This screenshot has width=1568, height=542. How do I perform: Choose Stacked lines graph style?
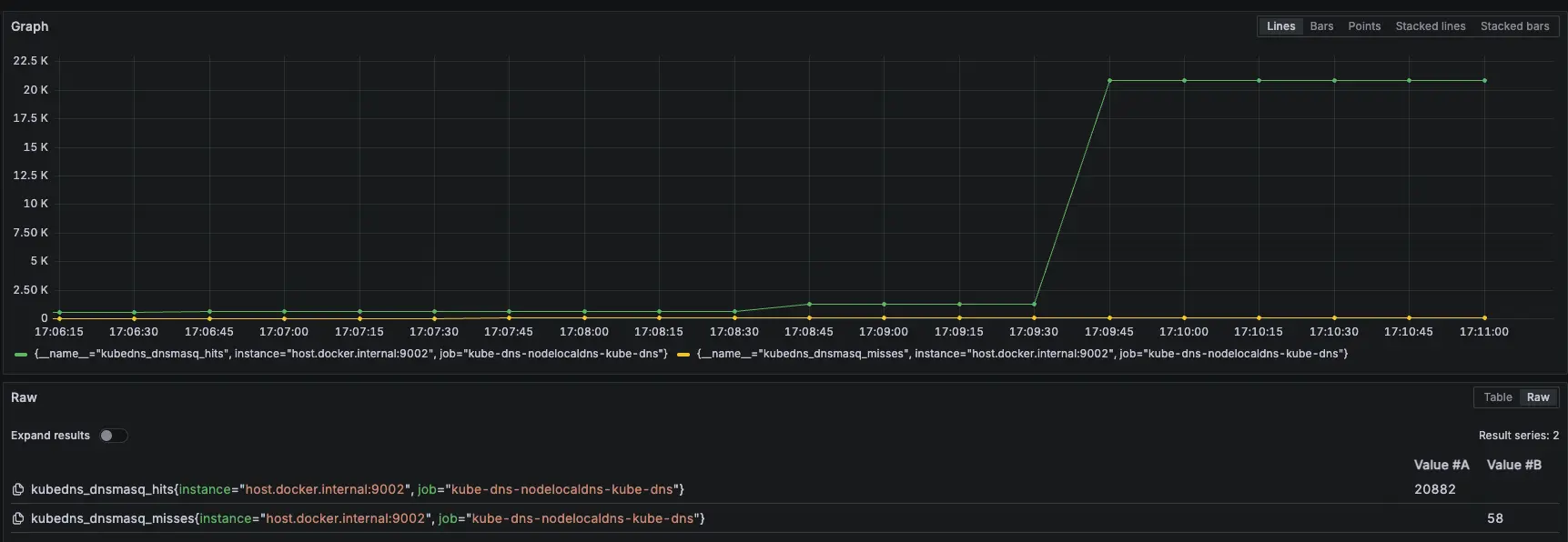click(x=1430, y=26)
